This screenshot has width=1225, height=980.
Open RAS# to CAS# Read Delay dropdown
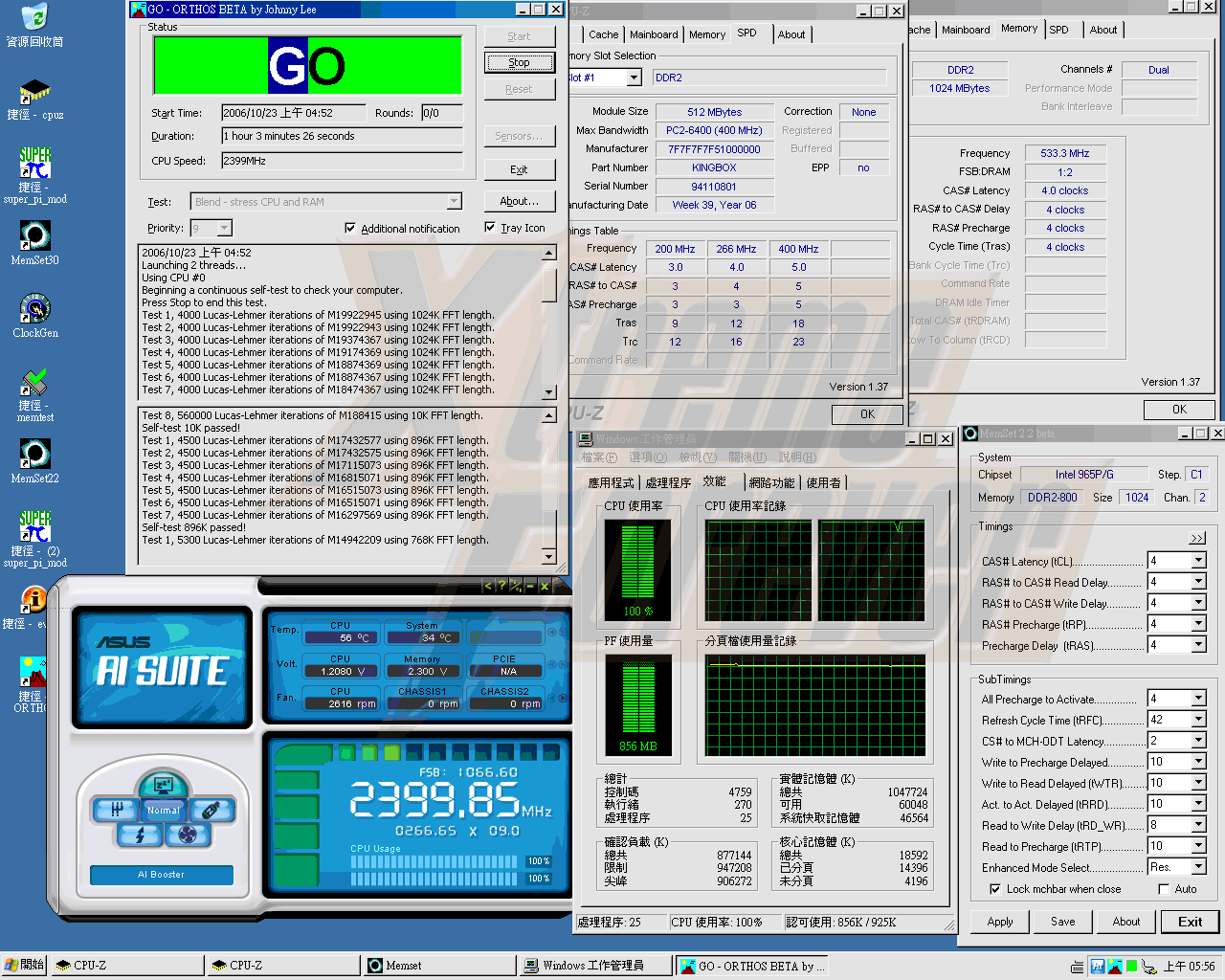1198,582
